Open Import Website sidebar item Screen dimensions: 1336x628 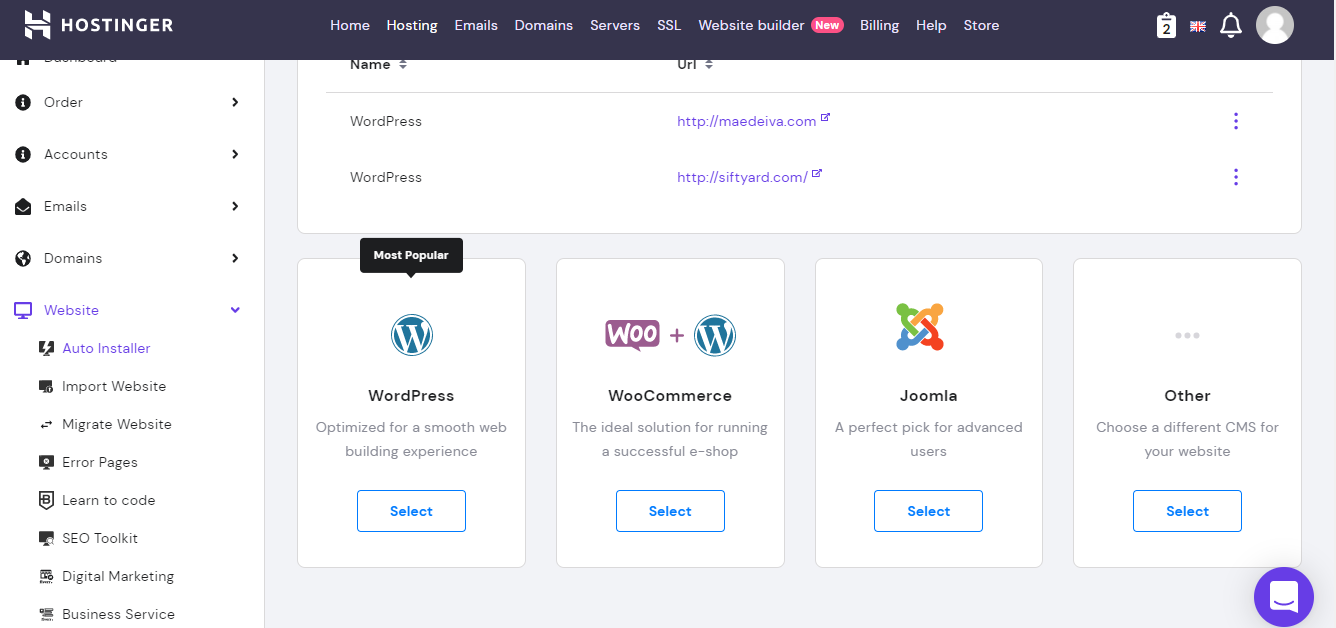[114, 386]
